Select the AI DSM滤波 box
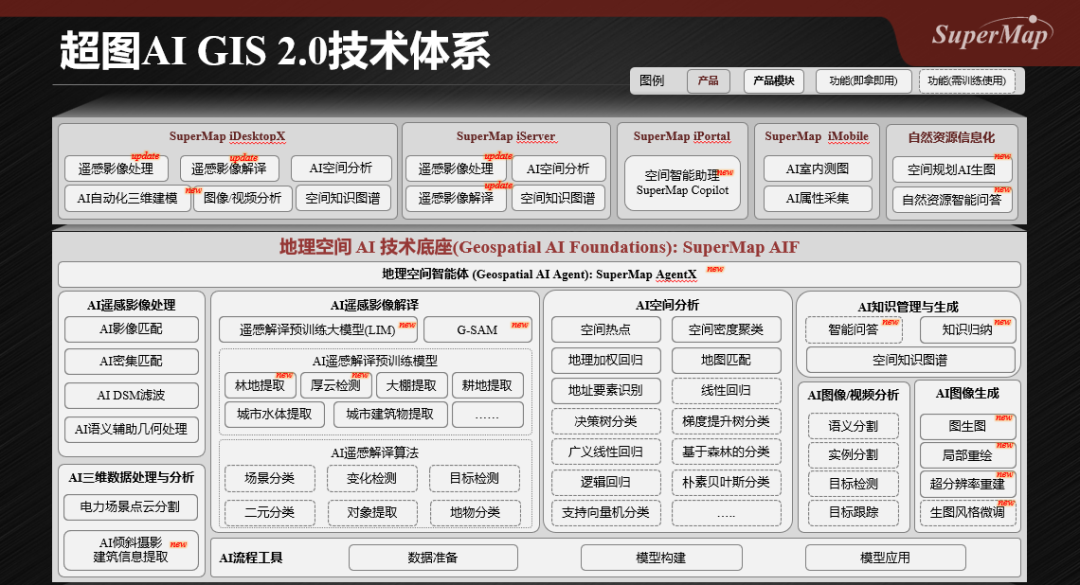This screenshot has width=1080, height=585. click(x=131, y=396)
